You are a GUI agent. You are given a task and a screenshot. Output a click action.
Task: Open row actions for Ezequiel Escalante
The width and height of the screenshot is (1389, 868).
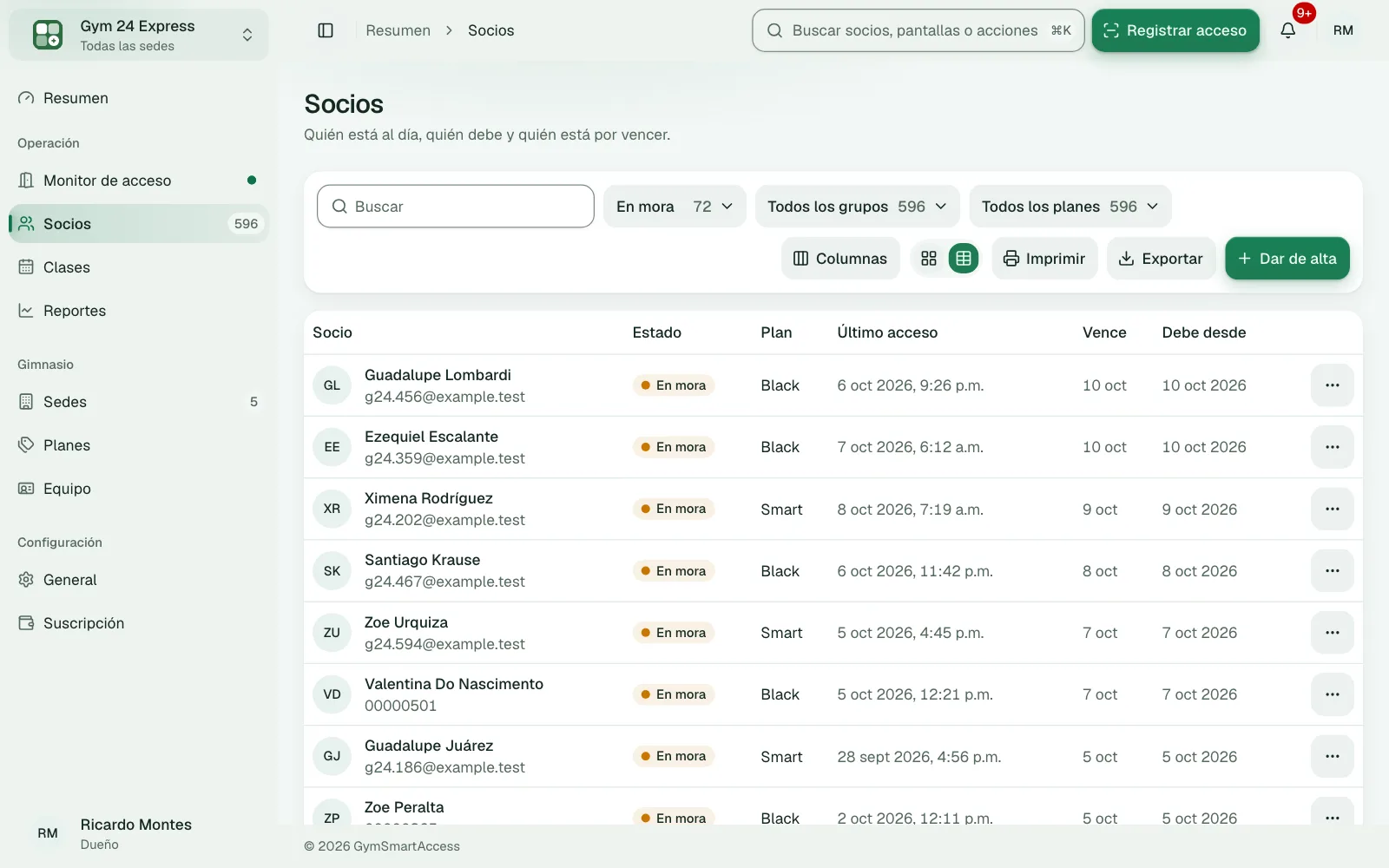pos(1333,447)
